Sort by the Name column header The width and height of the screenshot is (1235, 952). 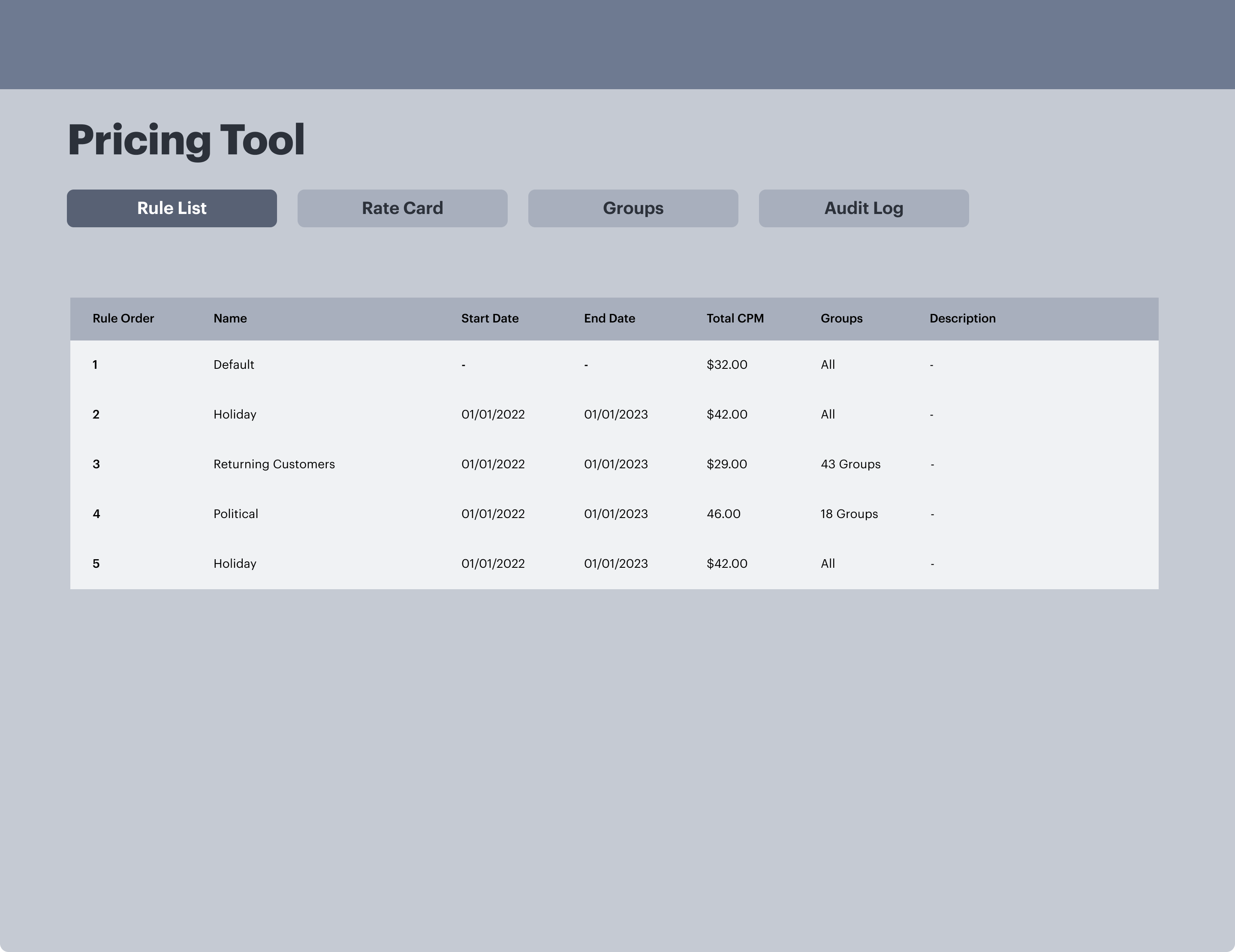click(x=229, y=318)
